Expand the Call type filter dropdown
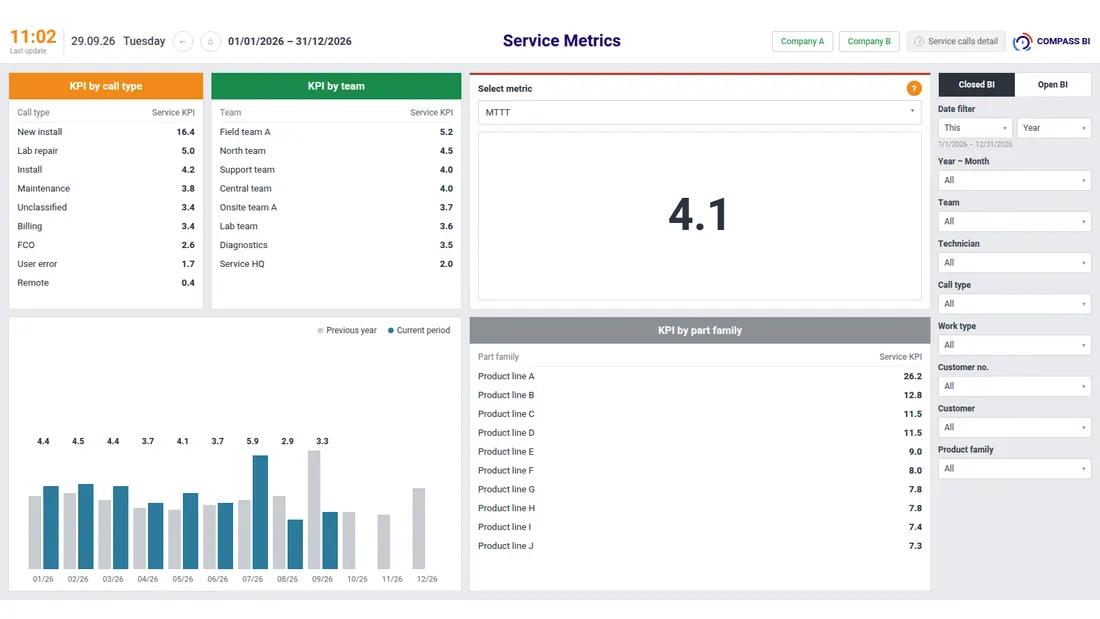Viewport: 1100px width, 619px height. 1014,304
